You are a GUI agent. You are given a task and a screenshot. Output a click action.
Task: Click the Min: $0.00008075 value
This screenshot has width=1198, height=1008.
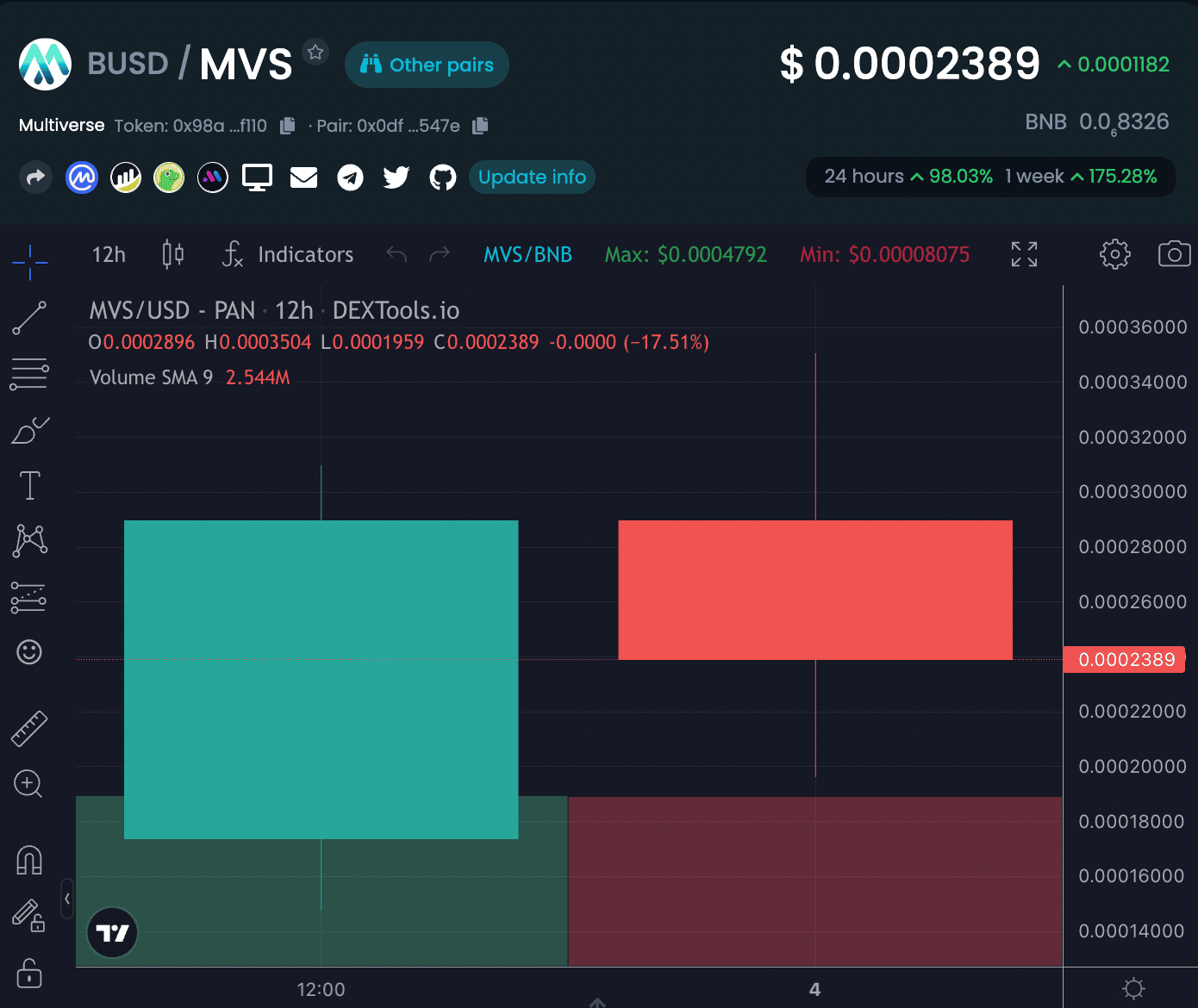(x=884, y=255)
